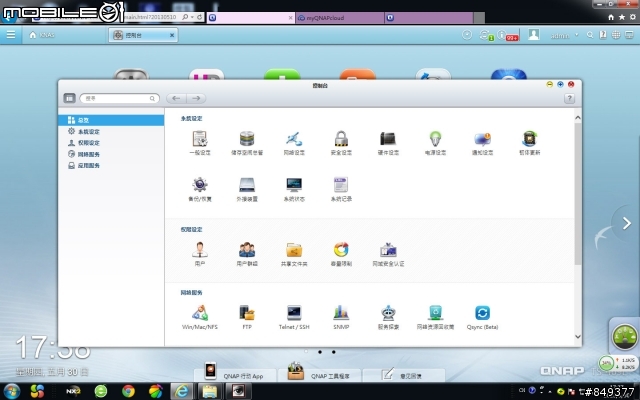Screen dimensions: 640x400
Task: Open background tasks icon with green badge
Action: 485,35
